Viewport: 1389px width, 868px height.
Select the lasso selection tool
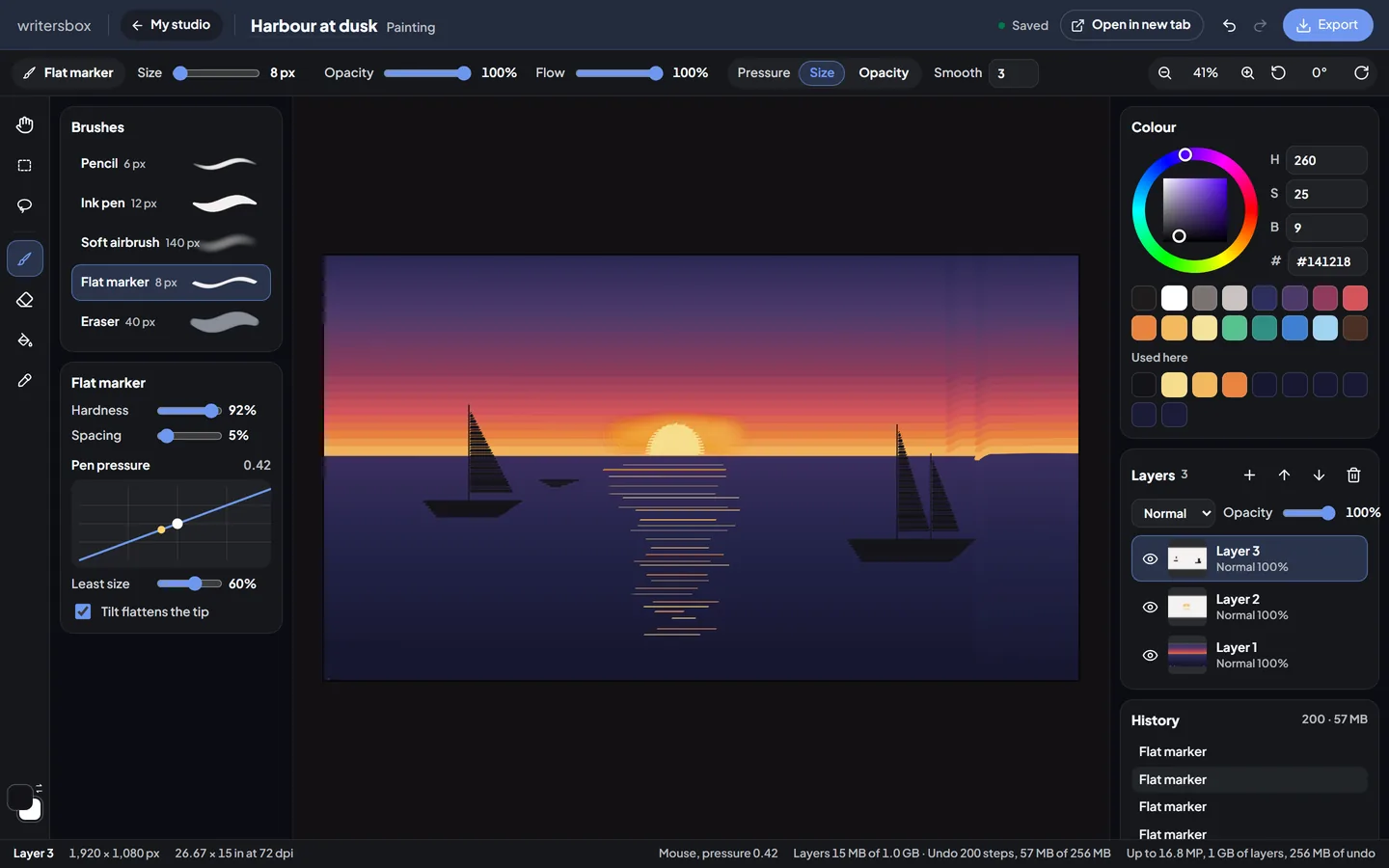[x=25, y=205]
